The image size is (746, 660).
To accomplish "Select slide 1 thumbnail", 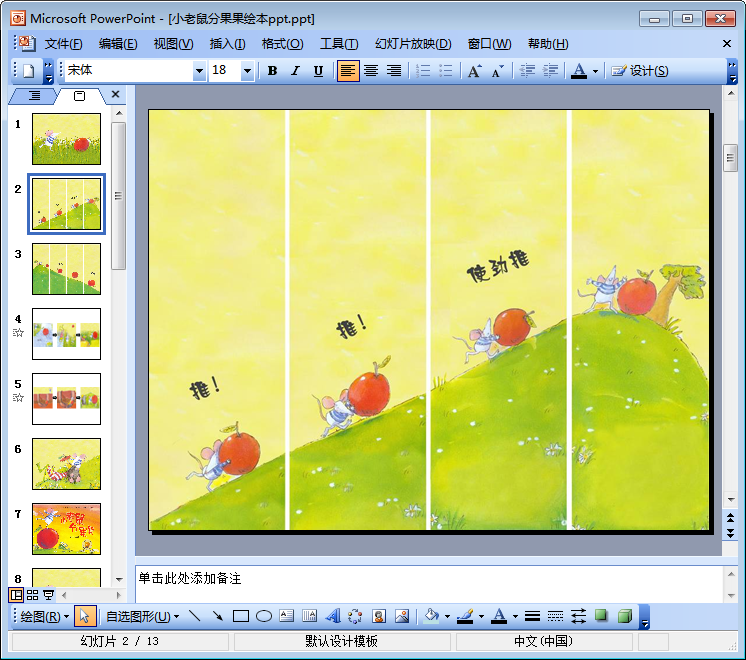I will point(67,139).
